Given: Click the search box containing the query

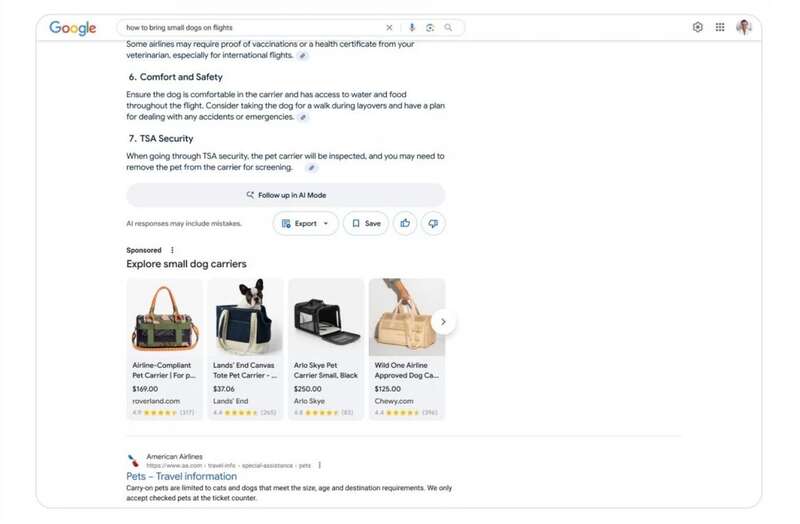Looking at the screenshot, I should pos(291,28).
